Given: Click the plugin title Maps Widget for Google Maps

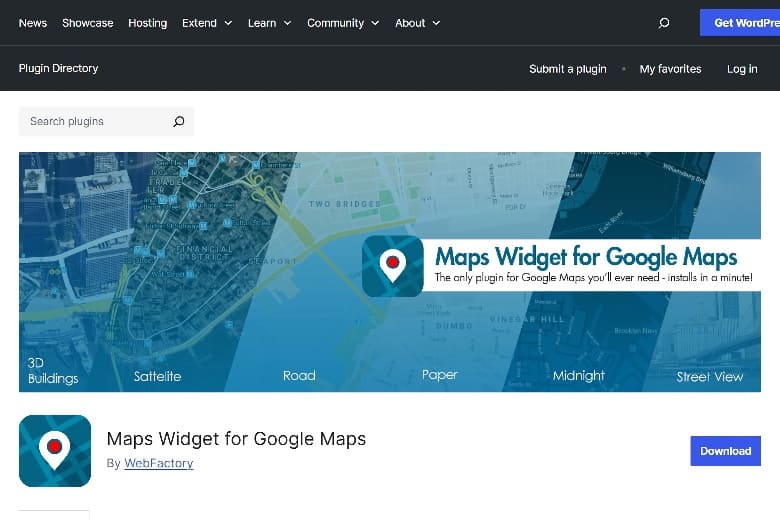Looking at the screenshot, I should 236,439.
